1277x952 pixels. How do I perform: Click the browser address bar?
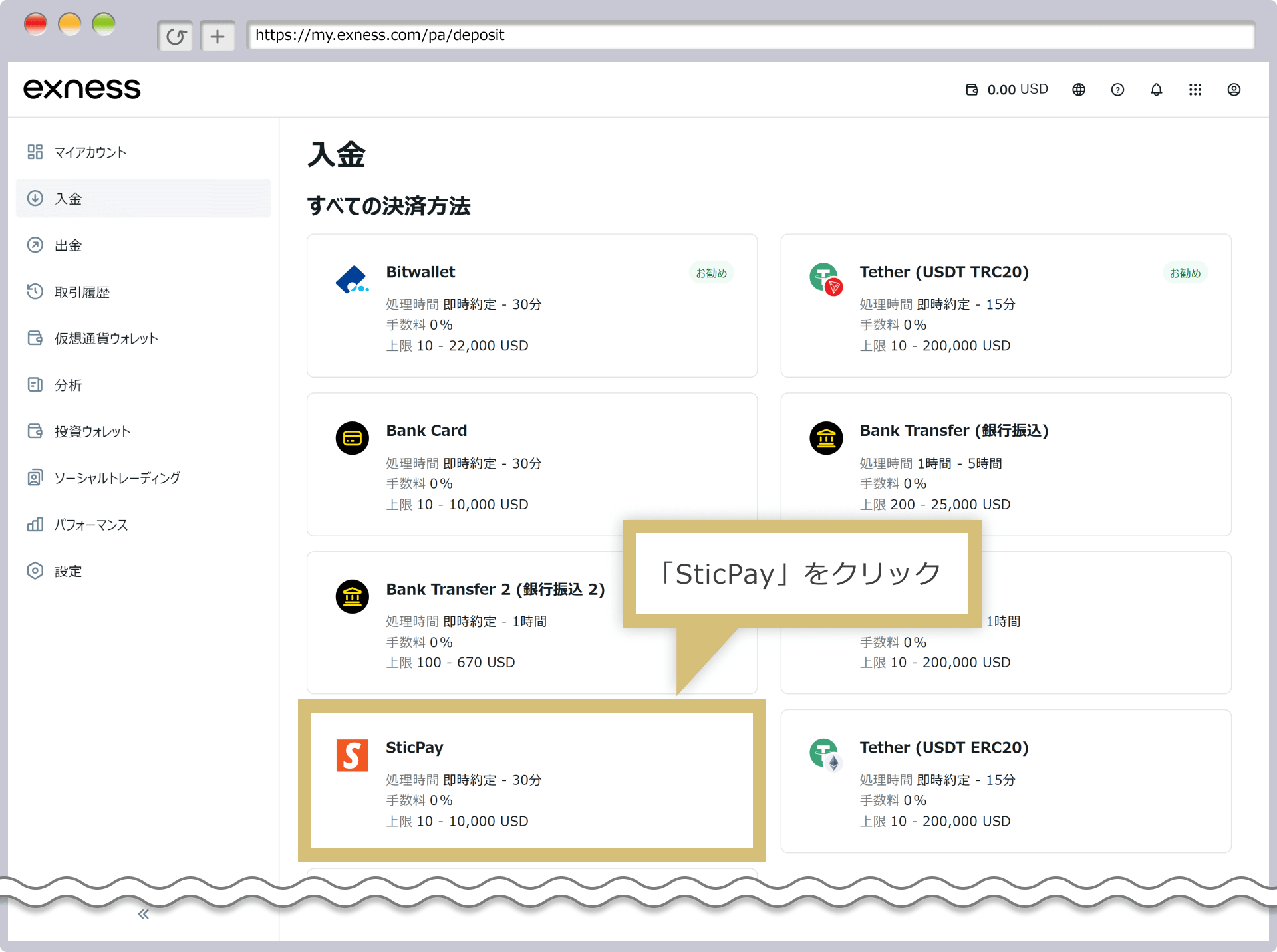click(750, 35)
